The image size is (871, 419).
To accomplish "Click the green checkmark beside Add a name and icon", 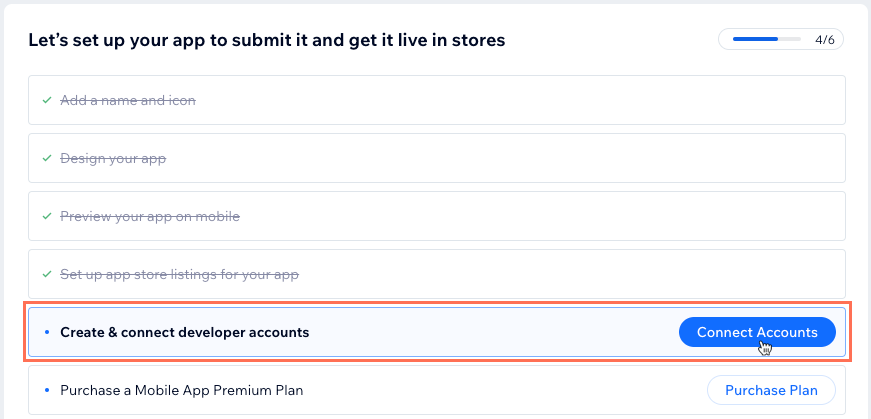I will pos(47,101).
